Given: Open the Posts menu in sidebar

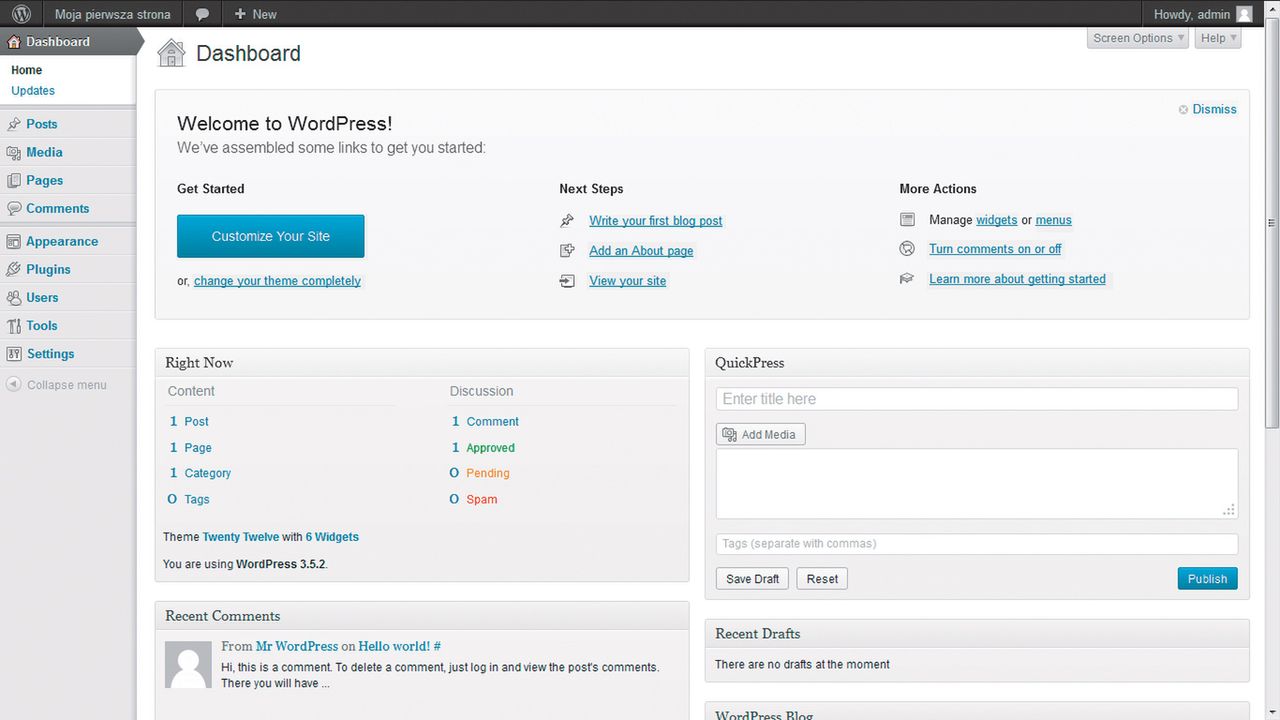Looking at the screenshot, I should pos(68,124).
